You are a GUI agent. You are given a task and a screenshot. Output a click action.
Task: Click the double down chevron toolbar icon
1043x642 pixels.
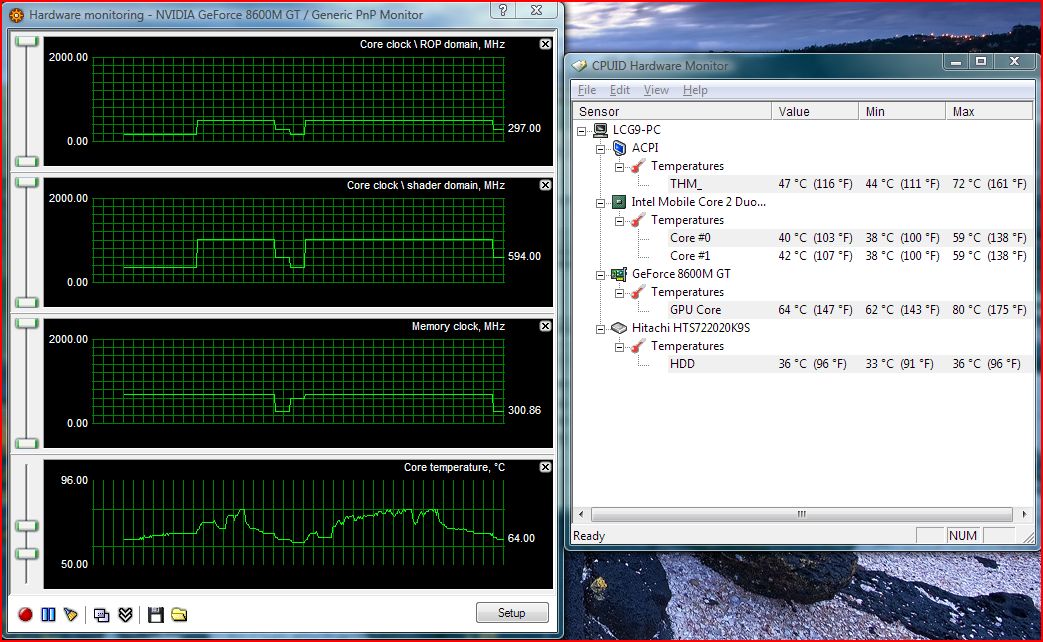click(x=125, y=614)
